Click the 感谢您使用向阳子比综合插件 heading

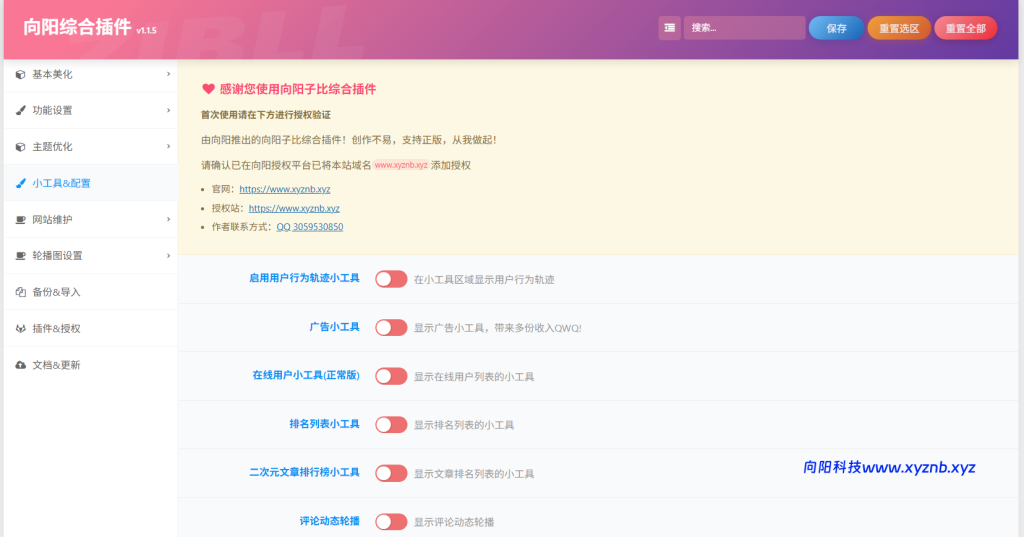pyautogui.click(x=298, y=89)
